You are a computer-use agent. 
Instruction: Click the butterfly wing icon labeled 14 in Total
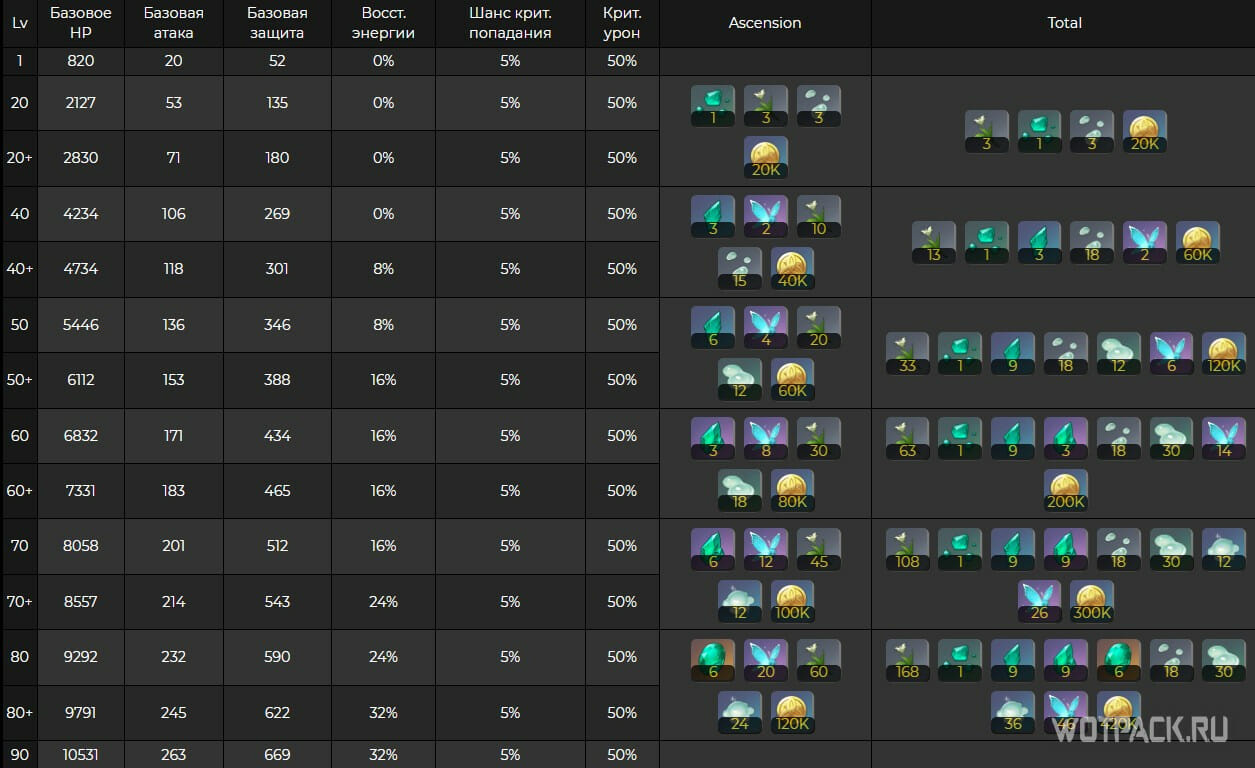(x=1223, y=438)
